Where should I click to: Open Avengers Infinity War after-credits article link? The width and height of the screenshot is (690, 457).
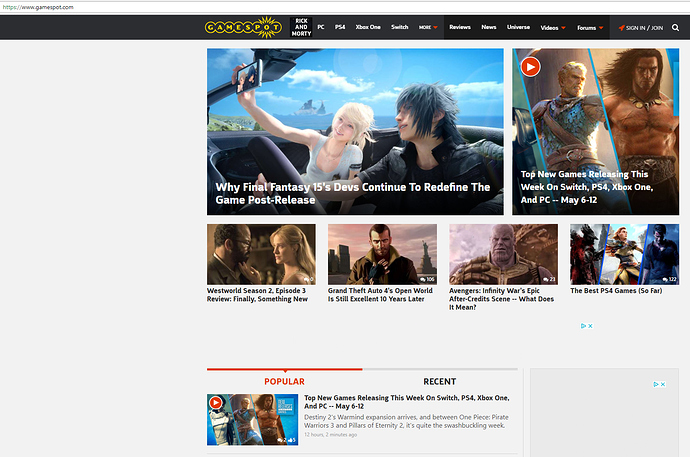pyautogui.click(x=501, y=299)
